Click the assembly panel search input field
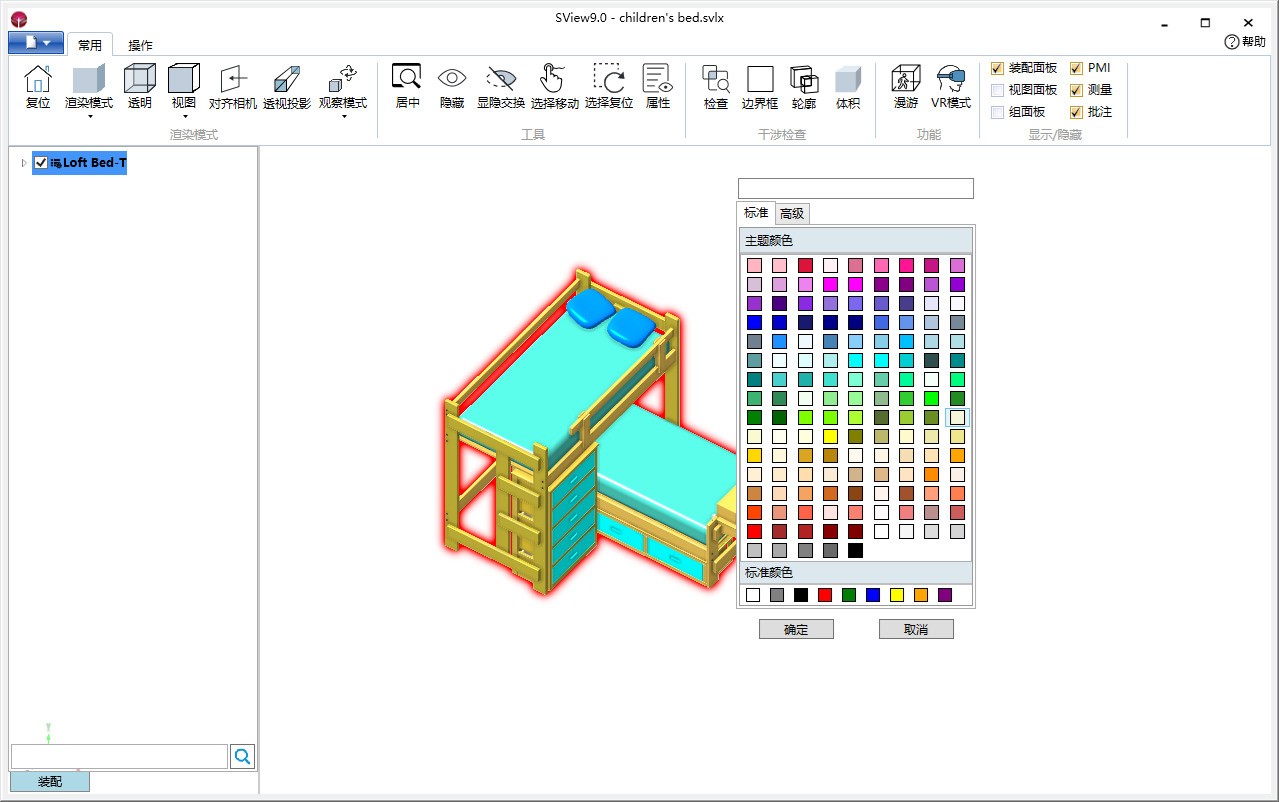1279x802 pixels. coord(119,757)
